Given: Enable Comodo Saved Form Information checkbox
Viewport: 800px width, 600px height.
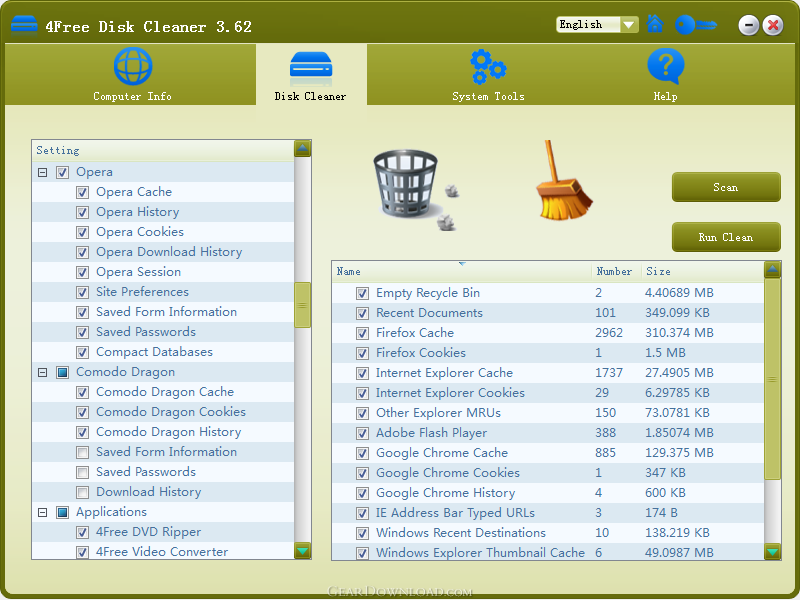Looking at the screenshot, I should [x=82, y=453].
